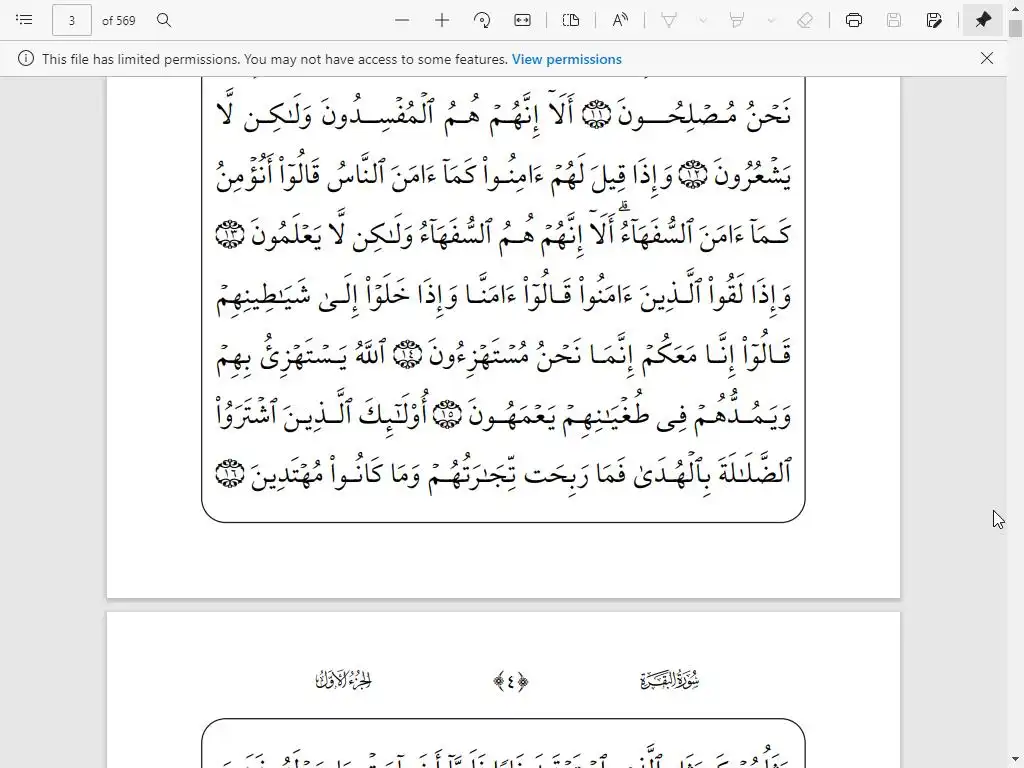Zoom out with the minus button
The height and width of the screenshot is (768, 1024).
coord(402,20)
